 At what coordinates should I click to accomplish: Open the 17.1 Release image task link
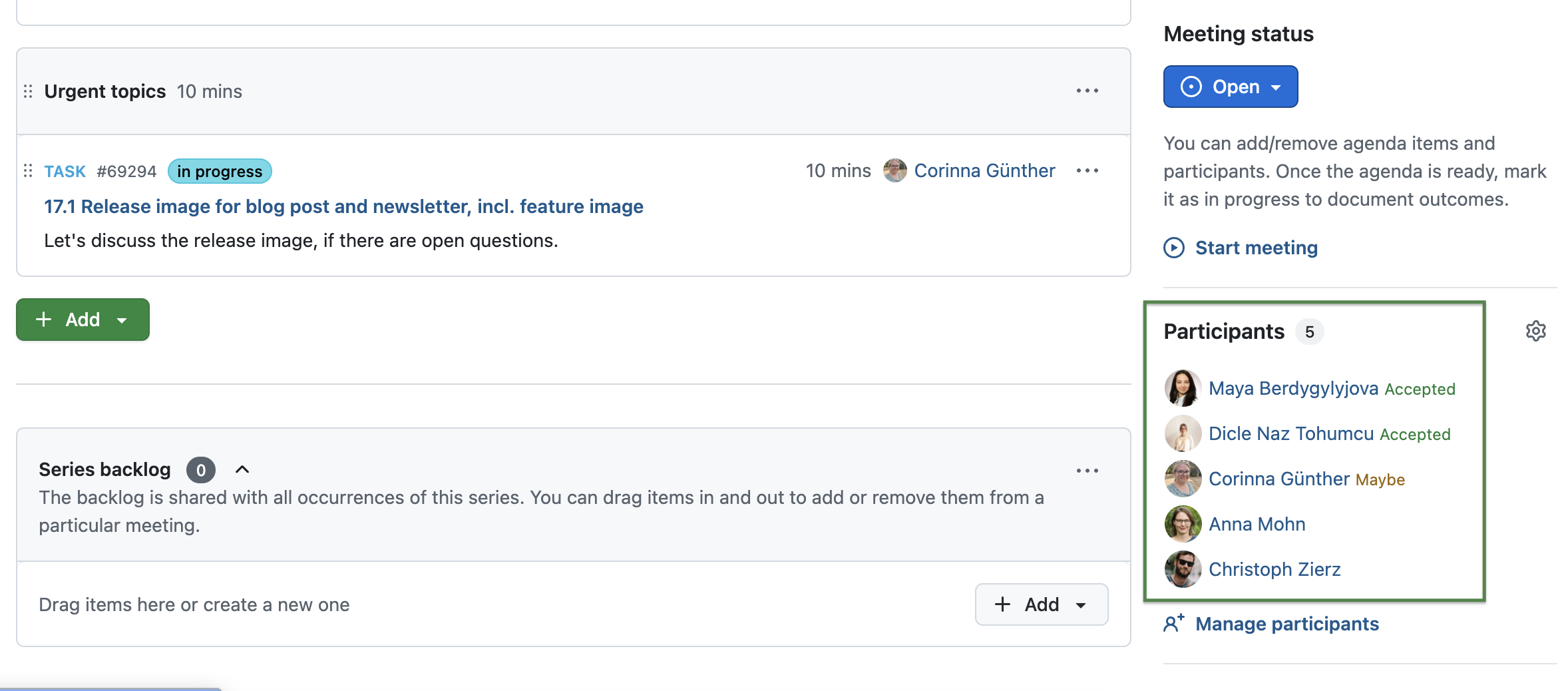[x=343, y=206]
